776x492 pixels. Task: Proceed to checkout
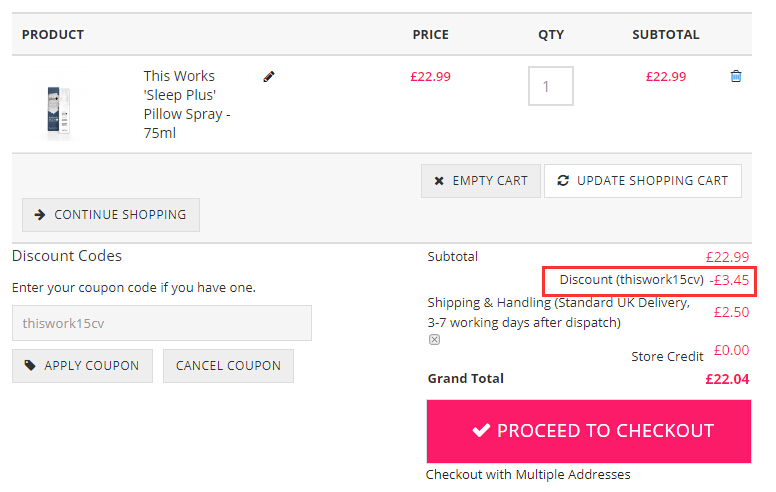coord(589,431)
